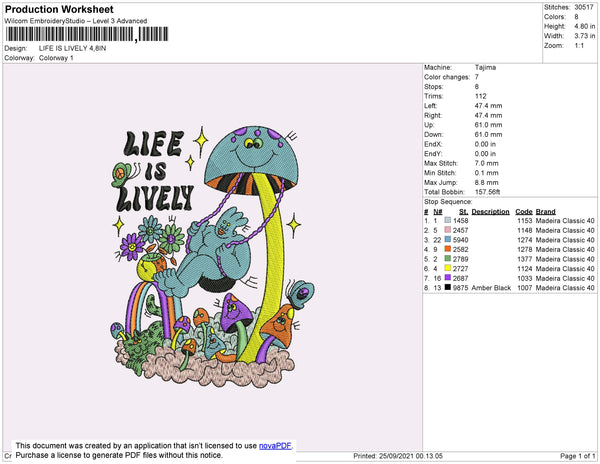Click code '1033' in the stop sequence
Image resolution: width=600 pixels, height=464 pixels.
pos(525,278)
